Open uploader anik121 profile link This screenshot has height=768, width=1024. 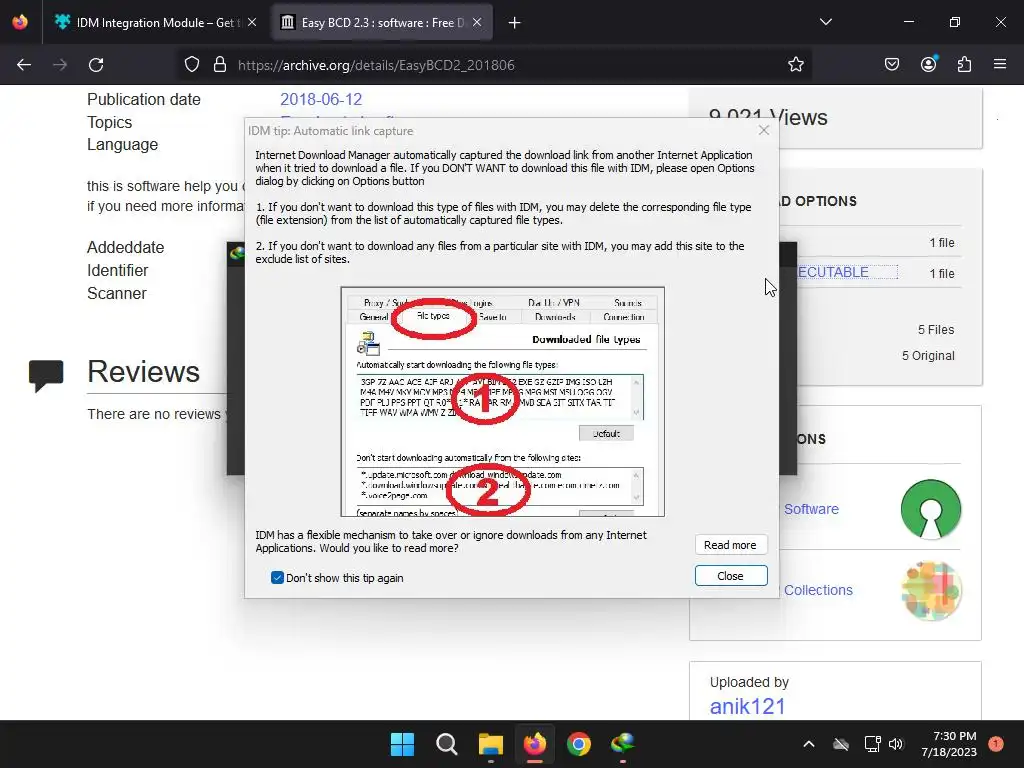(747, 706)
